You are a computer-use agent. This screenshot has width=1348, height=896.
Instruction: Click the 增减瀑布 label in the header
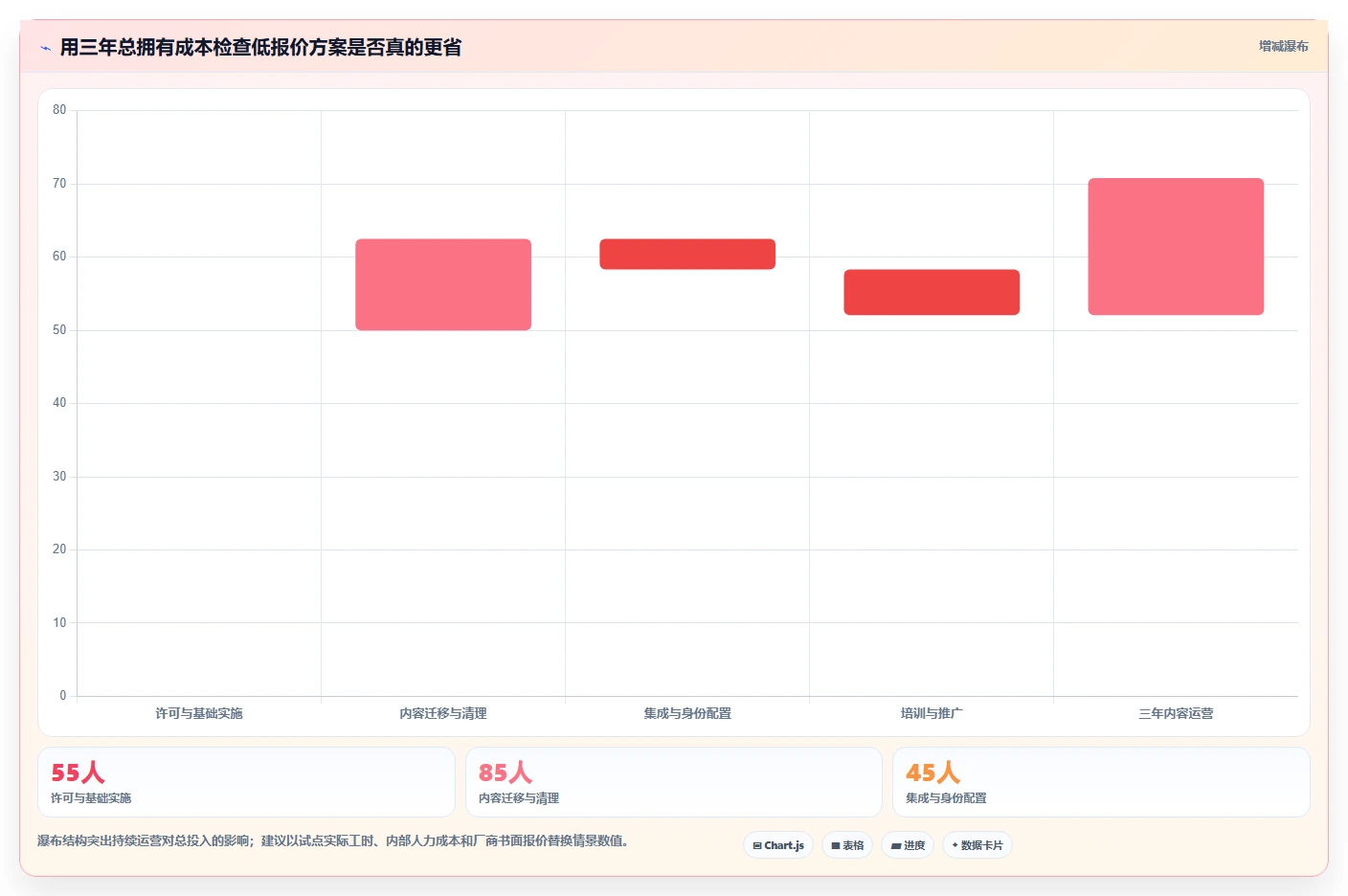(x=1283, y=46)
